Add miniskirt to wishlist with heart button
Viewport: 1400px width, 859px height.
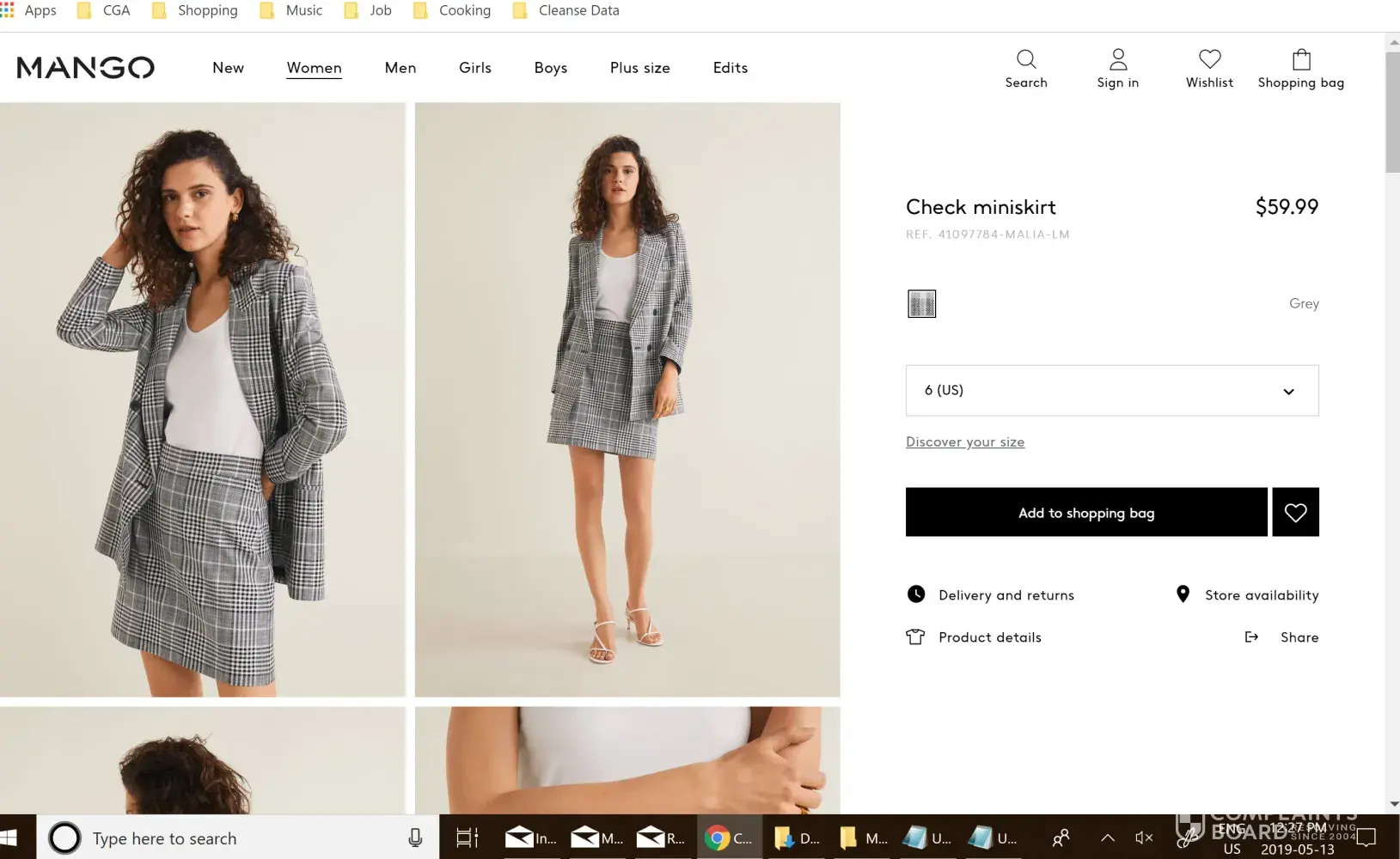pyautogui.click(x=1295, y=513)
